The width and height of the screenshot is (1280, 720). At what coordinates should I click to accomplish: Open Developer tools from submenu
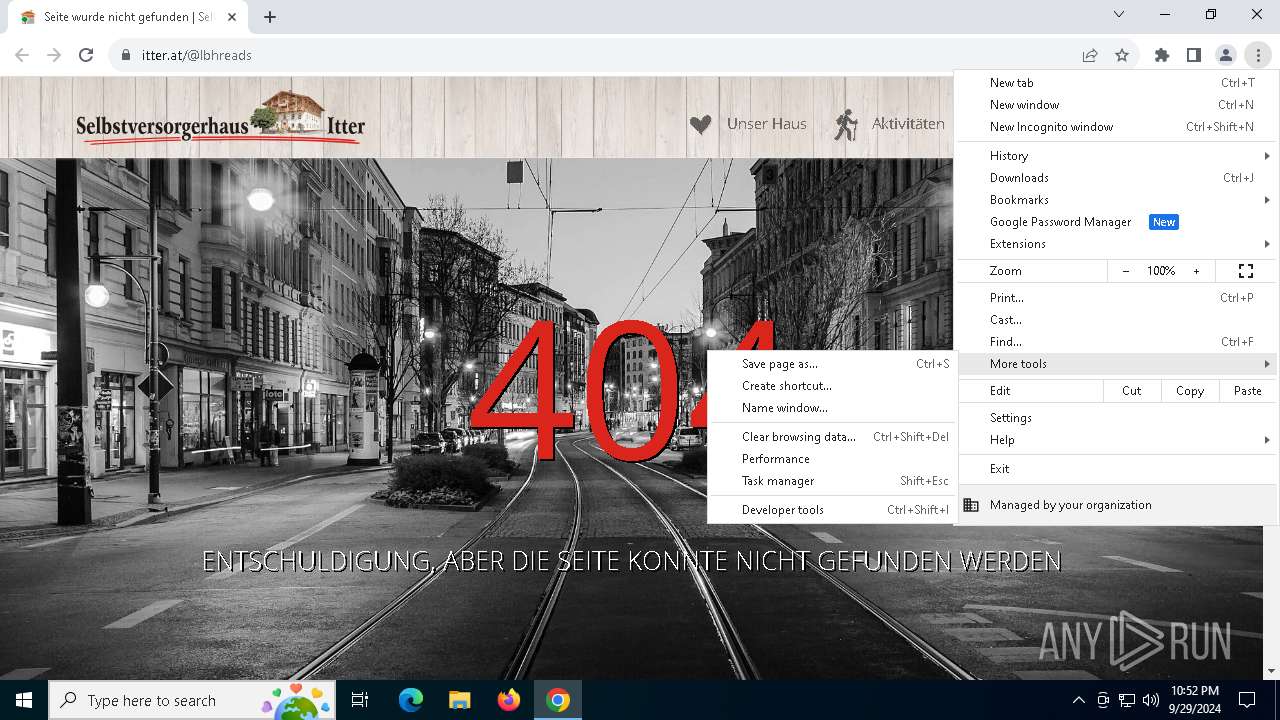pyautogui.click(x=832, y=510)
